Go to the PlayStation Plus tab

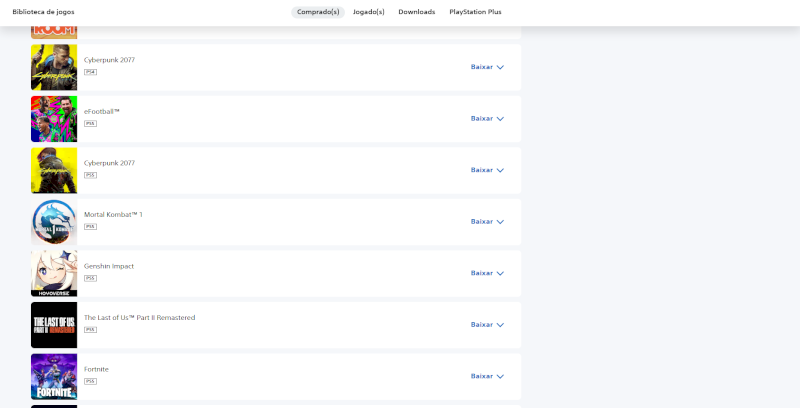[475, 12]
